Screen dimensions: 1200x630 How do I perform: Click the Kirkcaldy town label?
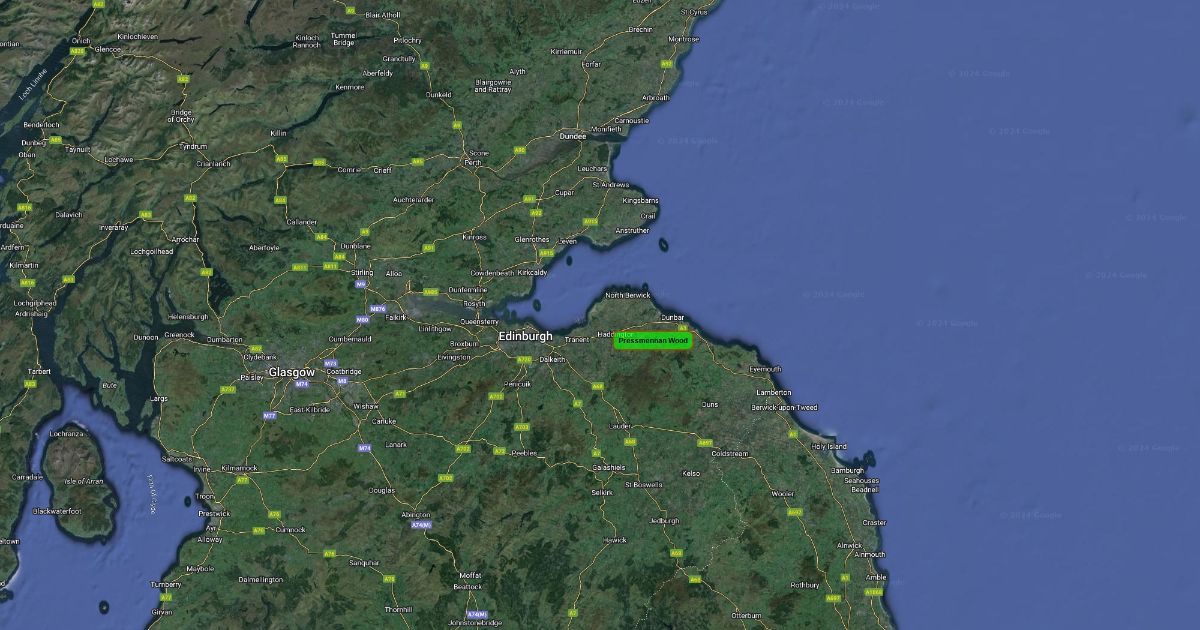(532, 272)
